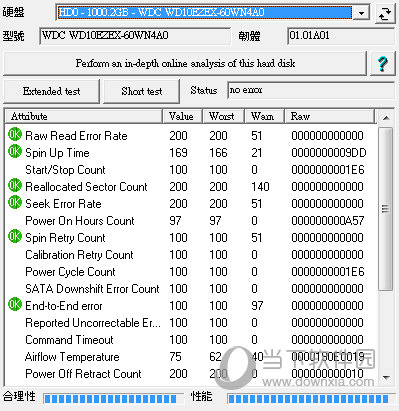Sort by the Warn column header
This screenshot has width=399, height=411.
pyautogui.click(x=264, y=116)
